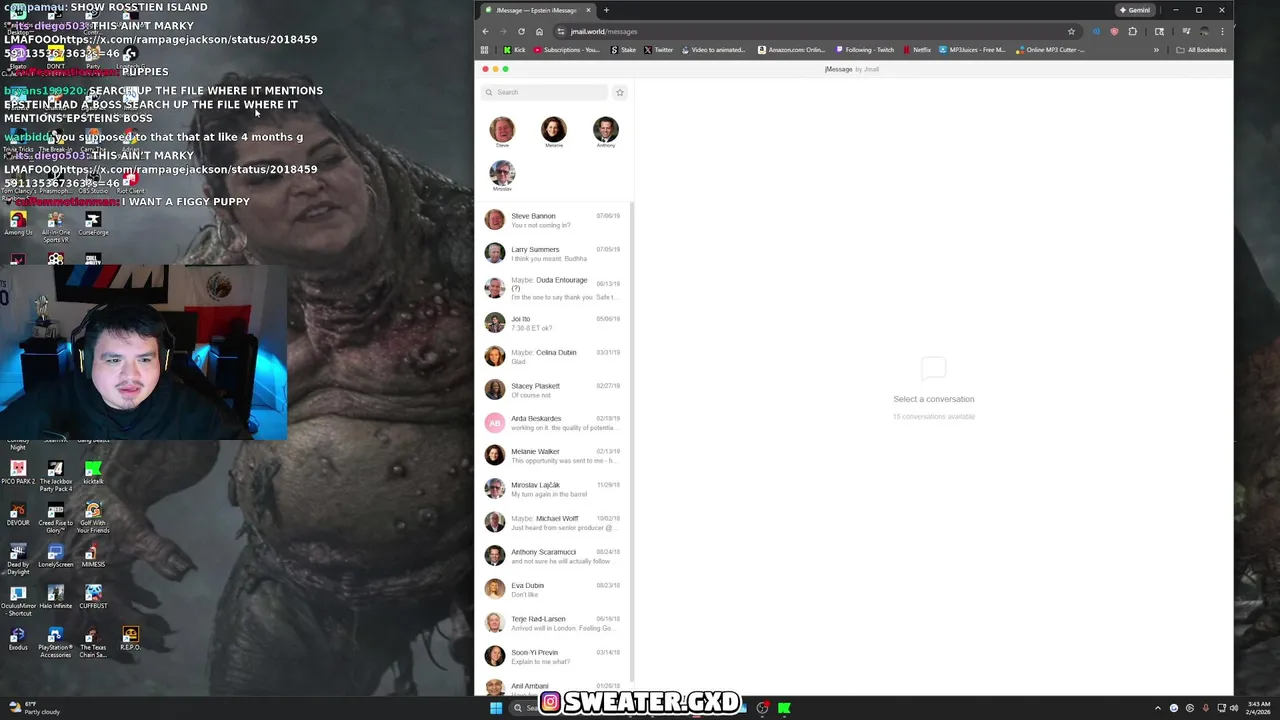Click the green zoom dot in jMessage

[505, 69]
